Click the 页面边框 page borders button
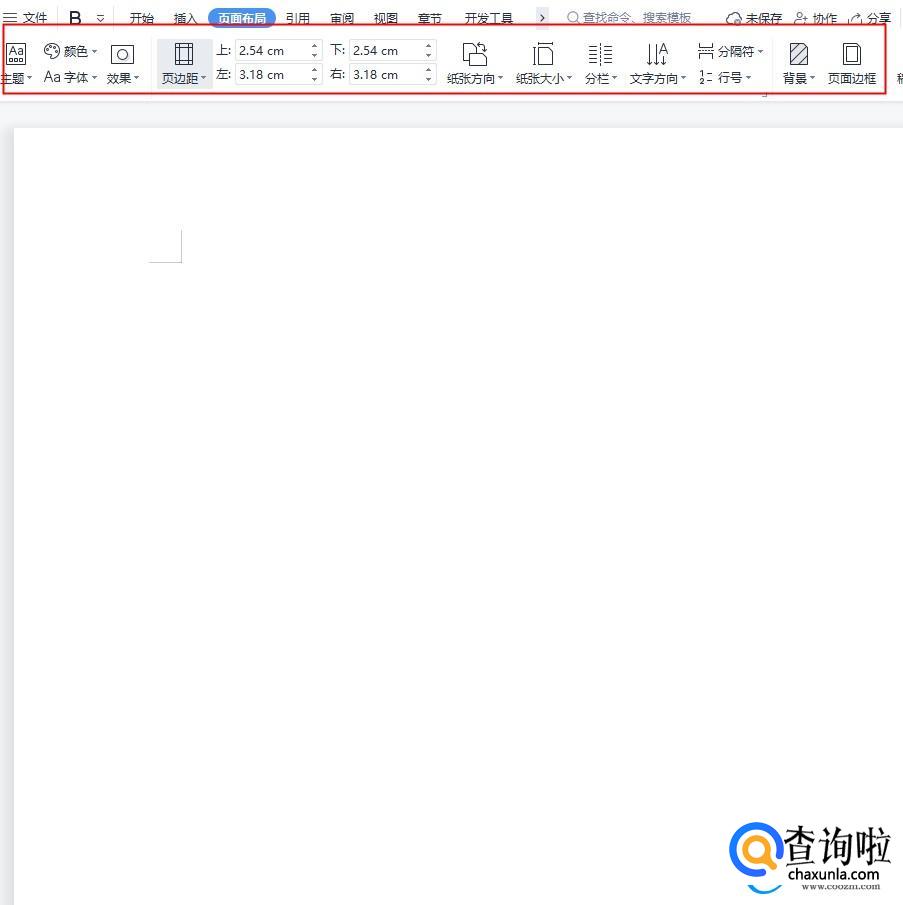Screen dimensions: 903x905 852,63
